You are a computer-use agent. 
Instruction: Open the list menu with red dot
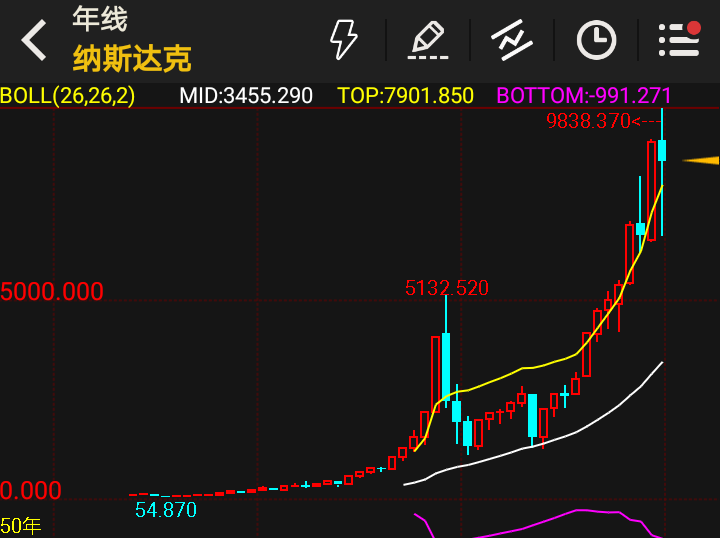pos(680,39)
